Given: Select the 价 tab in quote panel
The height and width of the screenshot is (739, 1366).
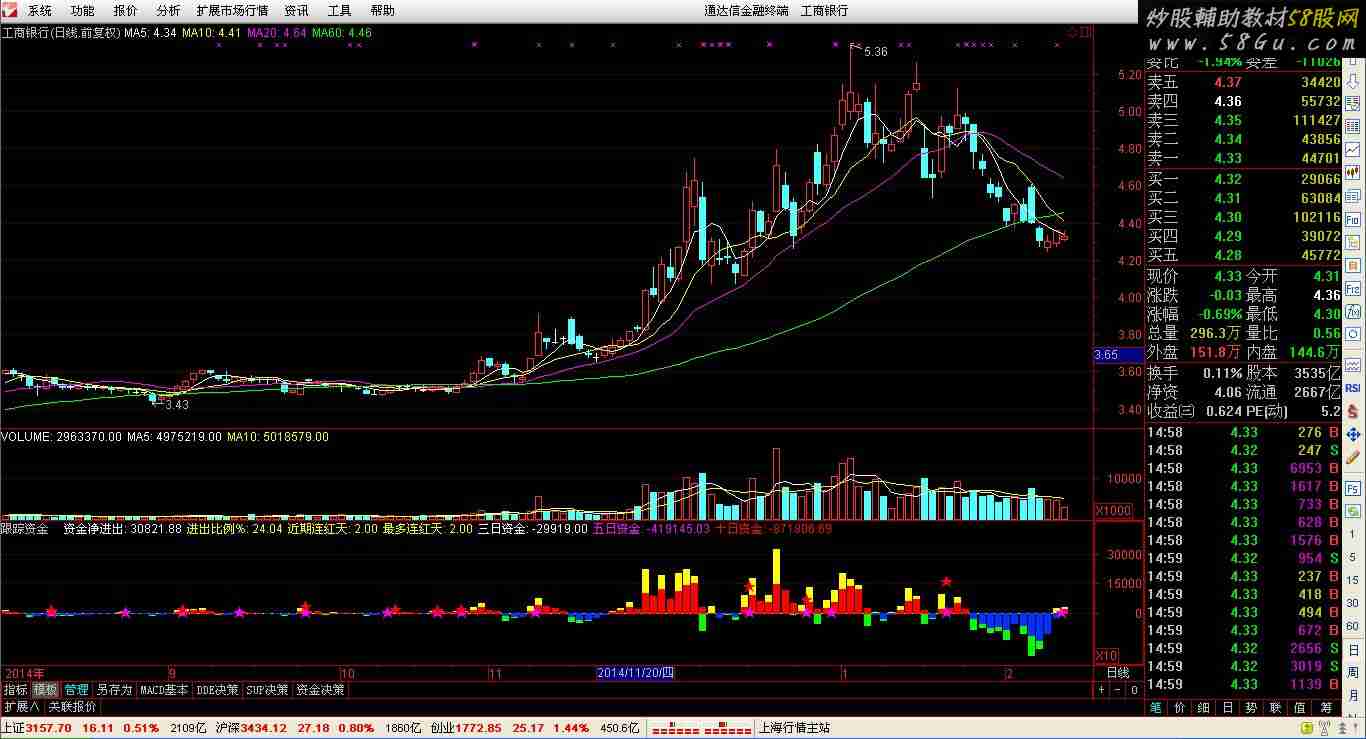Looking at the screenshot, I should 1180,708.
